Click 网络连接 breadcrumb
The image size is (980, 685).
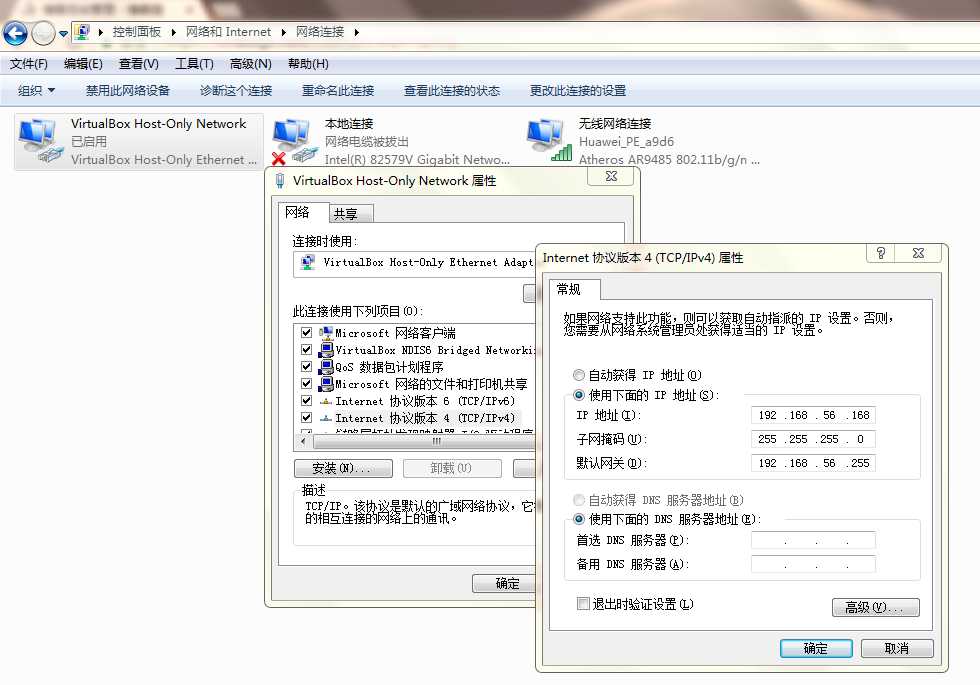pos(320,32)
